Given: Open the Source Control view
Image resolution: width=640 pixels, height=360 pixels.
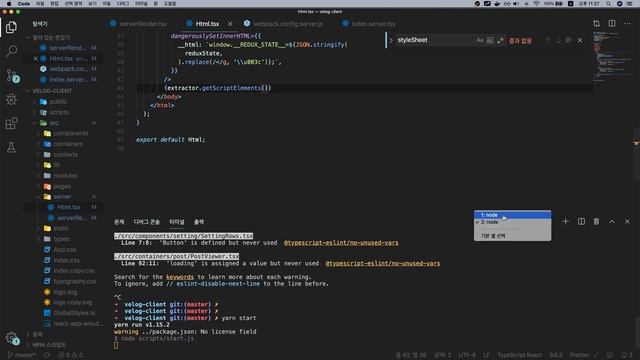Looking at the screenshot, I should (12, 76).
